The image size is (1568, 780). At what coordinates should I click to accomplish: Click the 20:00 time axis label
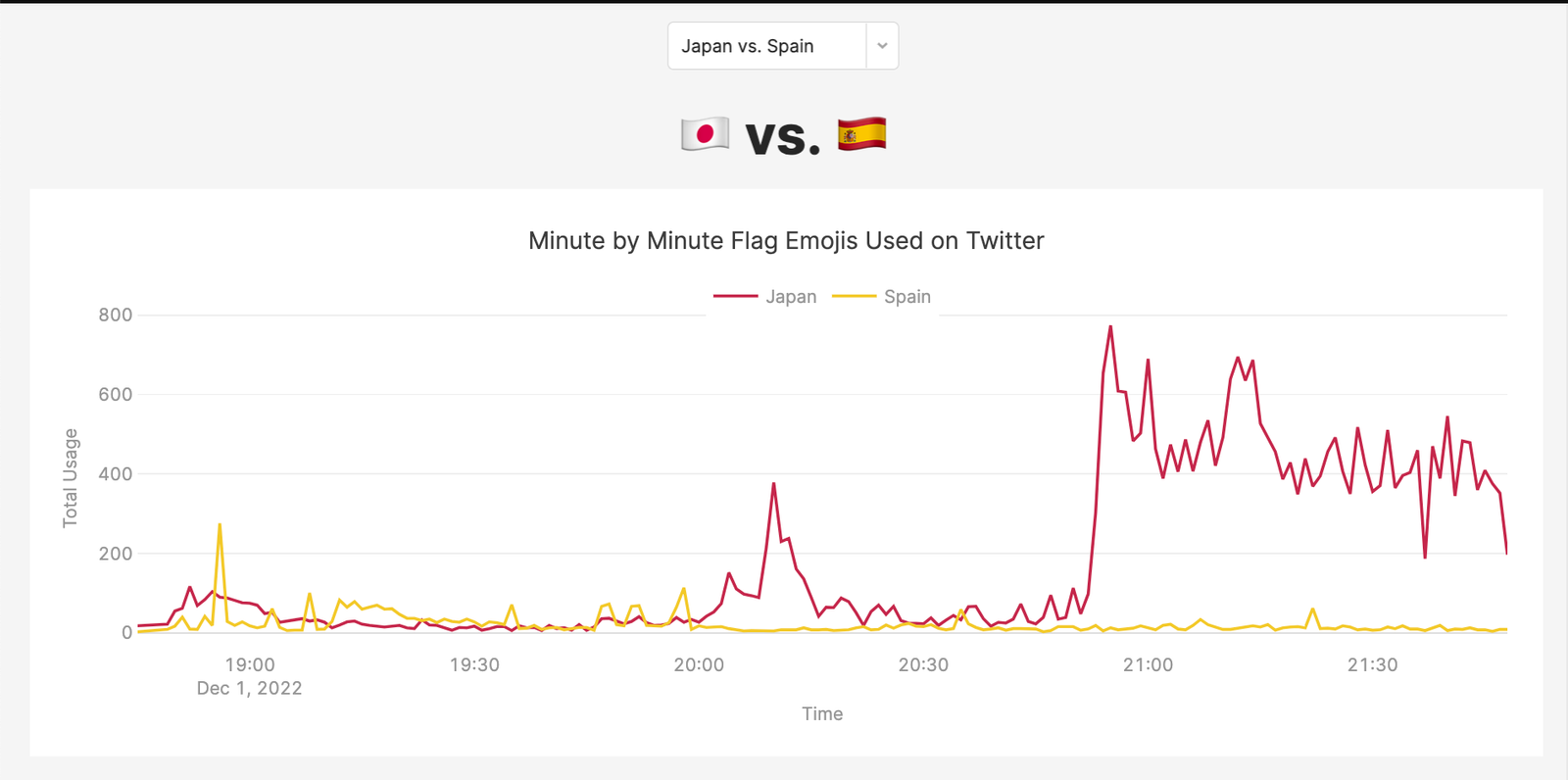pos(699,665)
